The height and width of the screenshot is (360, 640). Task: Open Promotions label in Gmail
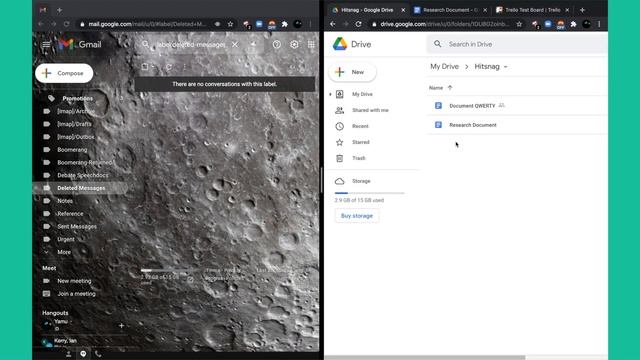click(x=78, y=98)
